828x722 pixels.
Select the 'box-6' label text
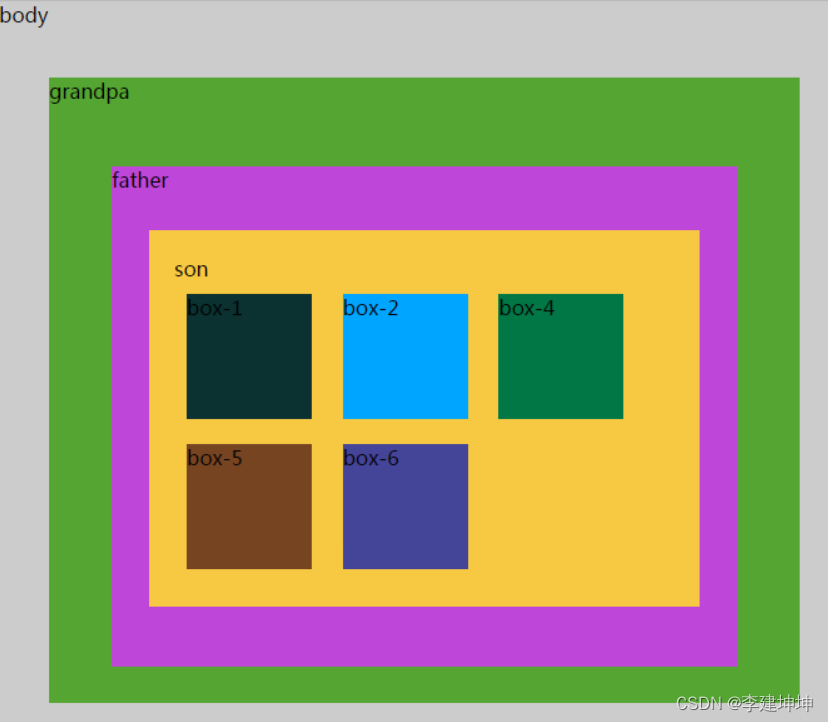(371, 458)
